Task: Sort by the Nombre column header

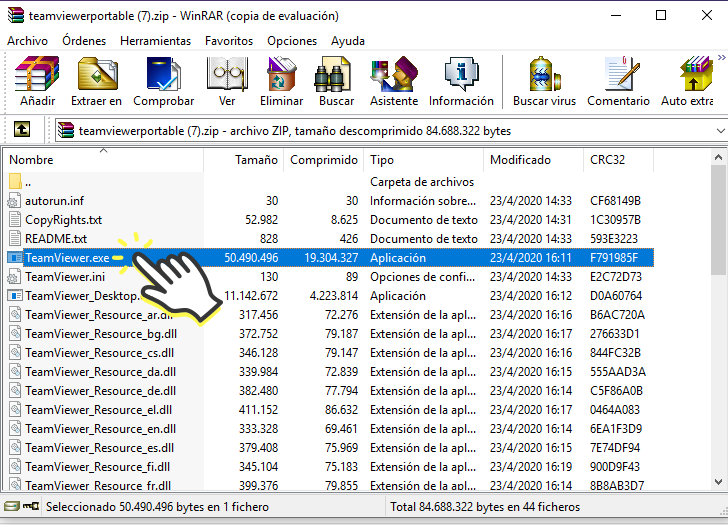Action: pos(103,160)
